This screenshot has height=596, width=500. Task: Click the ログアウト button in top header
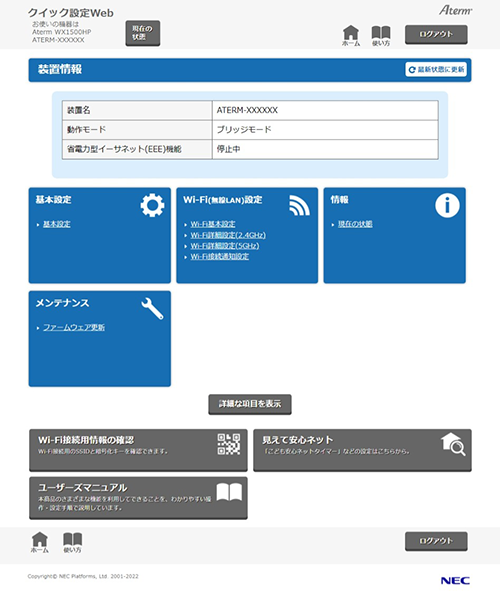pos(436,35)
